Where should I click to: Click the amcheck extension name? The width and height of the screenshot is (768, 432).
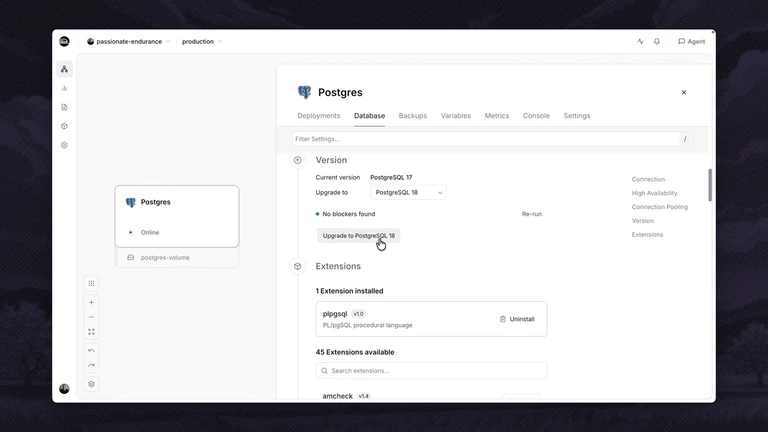click(x=337, y=396)
